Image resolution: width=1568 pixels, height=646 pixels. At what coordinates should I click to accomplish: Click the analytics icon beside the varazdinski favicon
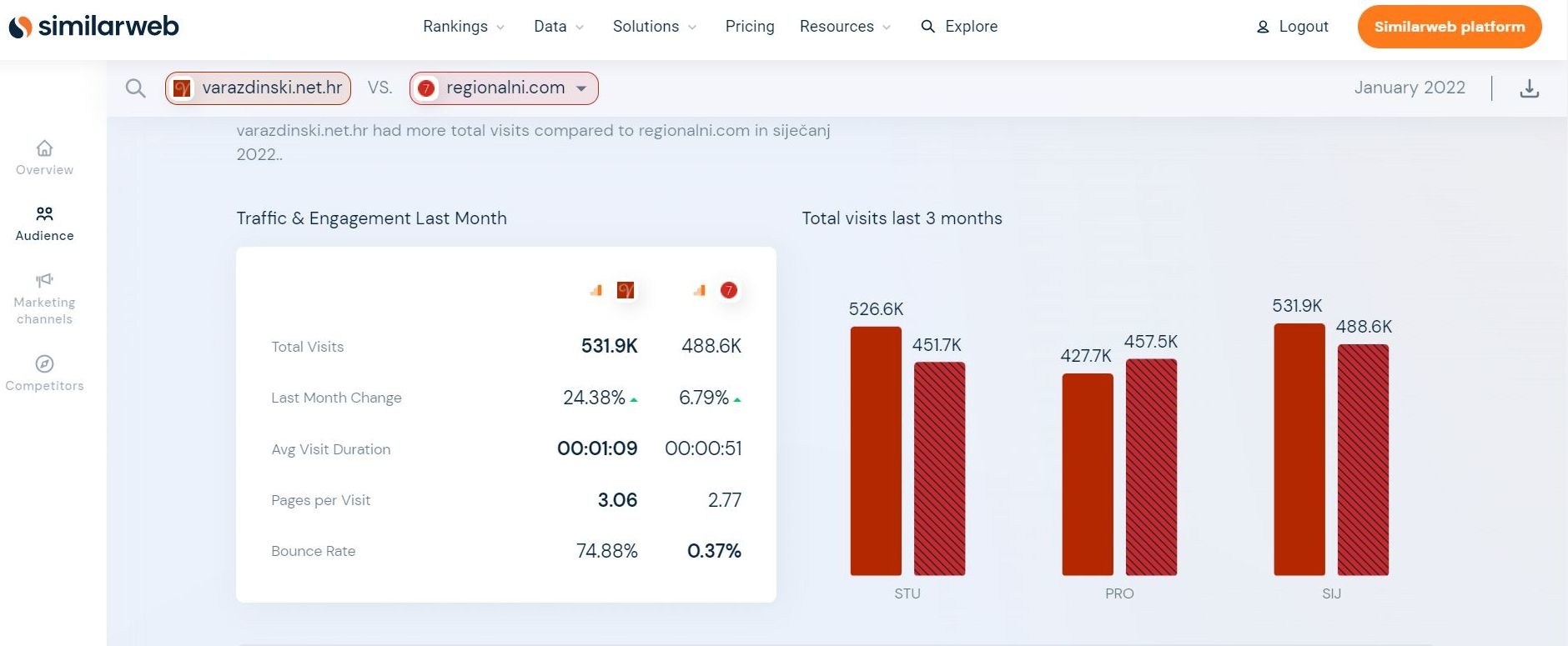(596, 290)
